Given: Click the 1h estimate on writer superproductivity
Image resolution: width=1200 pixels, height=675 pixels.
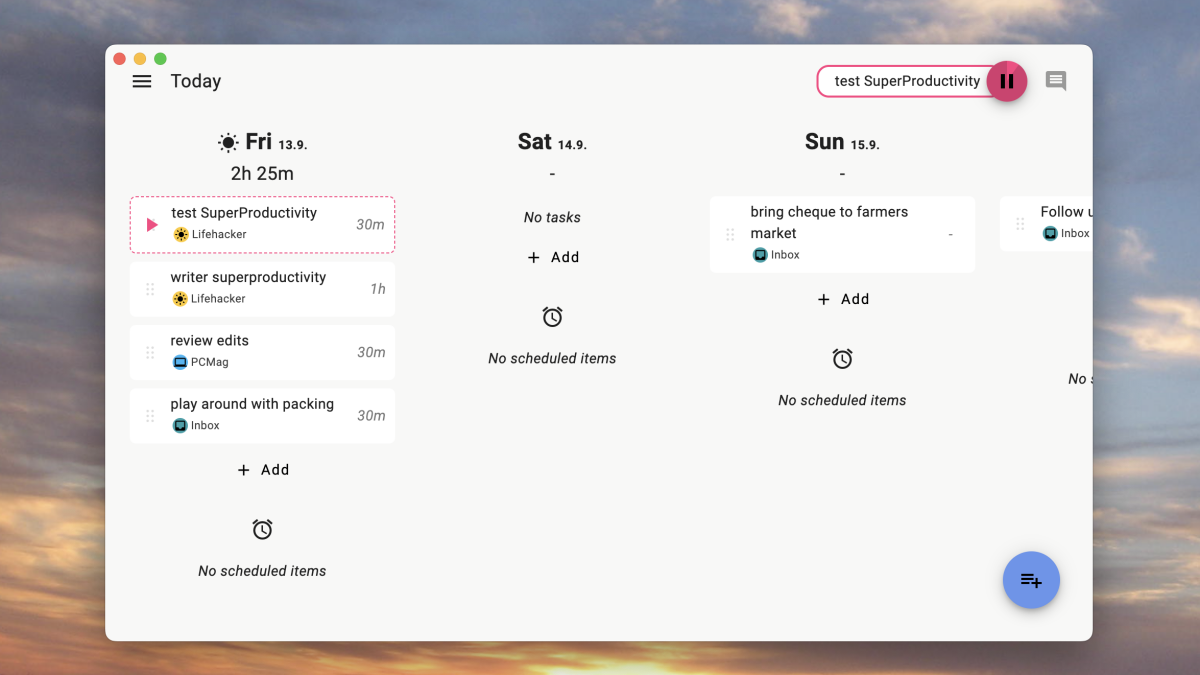Looking at the screenshot, I should pyautogui.click(x=377, y=289).
